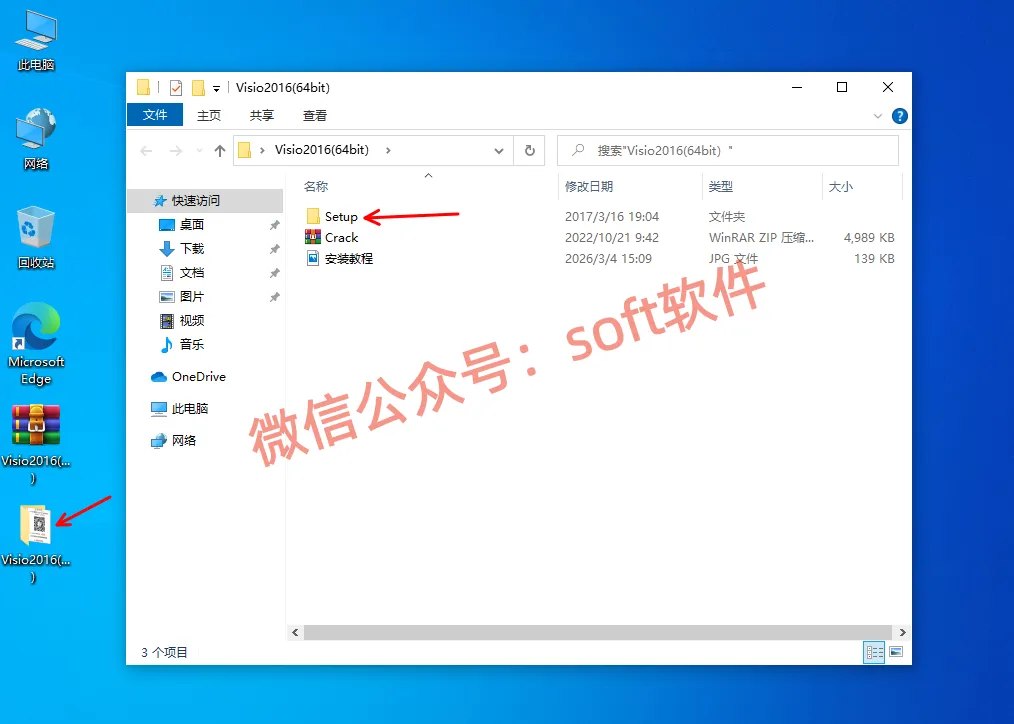This screenshot has height=724, width=1014.
Task: Open 图片 in quick access
Action: pos(191,297)
